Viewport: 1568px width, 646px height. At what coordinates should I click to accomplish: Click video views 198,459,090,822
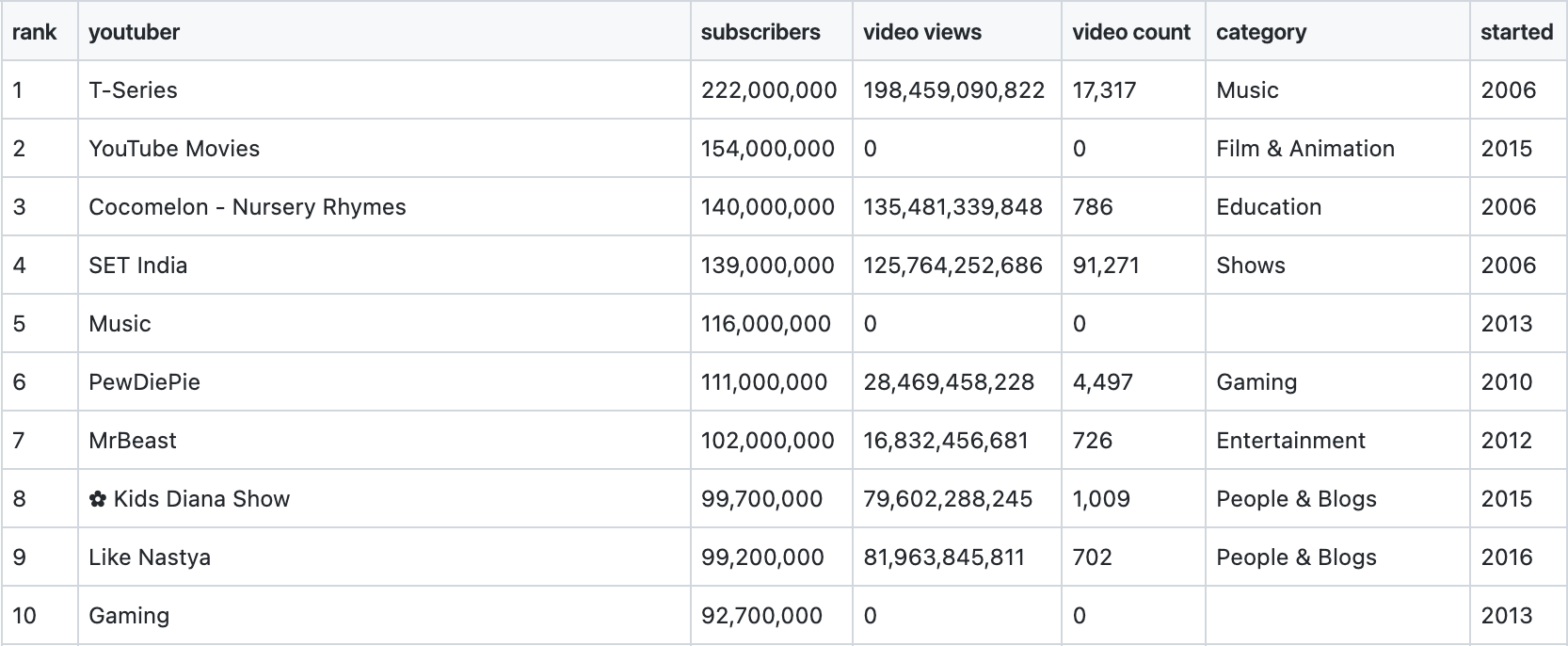(x=953, y=90)
